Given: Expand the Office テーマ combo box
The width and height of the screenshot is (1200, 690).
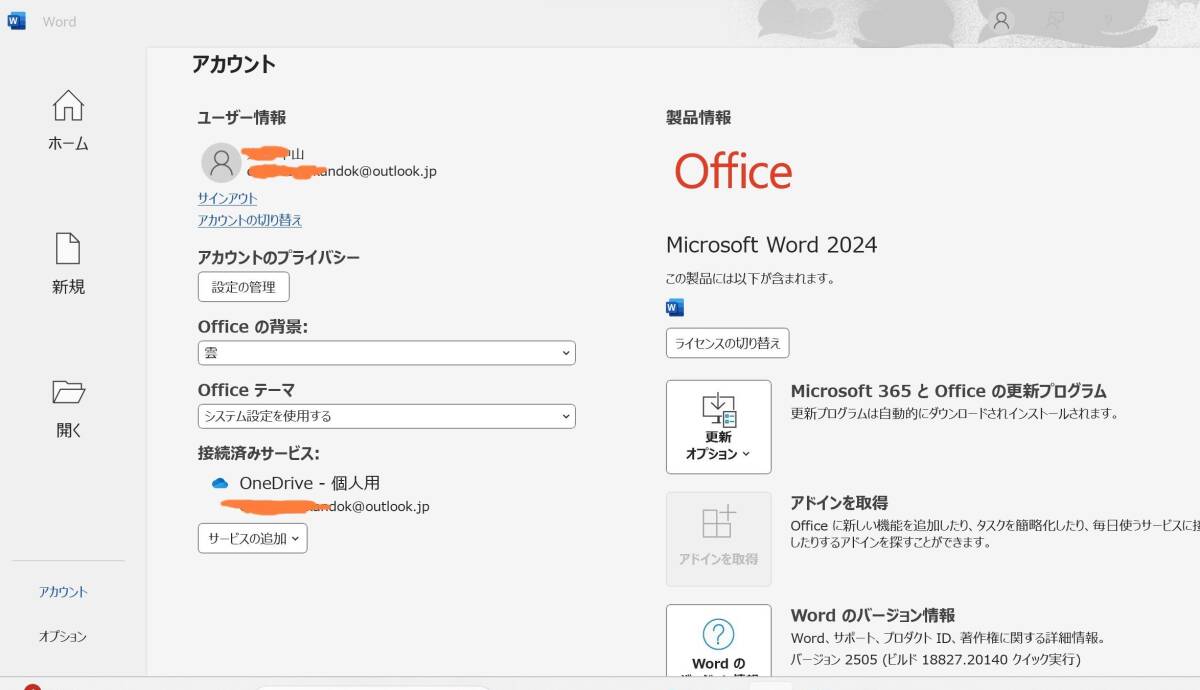Looking at the screenshot, I should click(386, 416).
